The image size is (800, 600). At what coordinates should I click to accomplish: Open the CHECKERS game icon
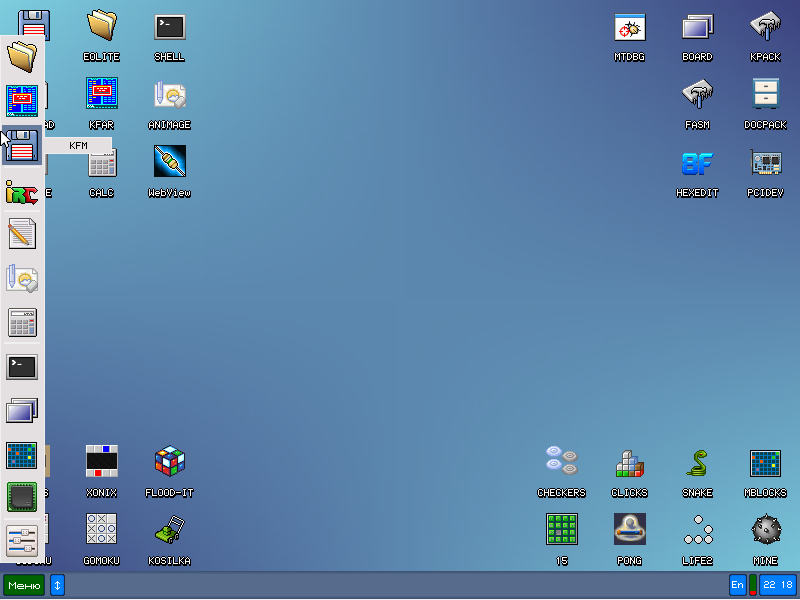(561, 461)
